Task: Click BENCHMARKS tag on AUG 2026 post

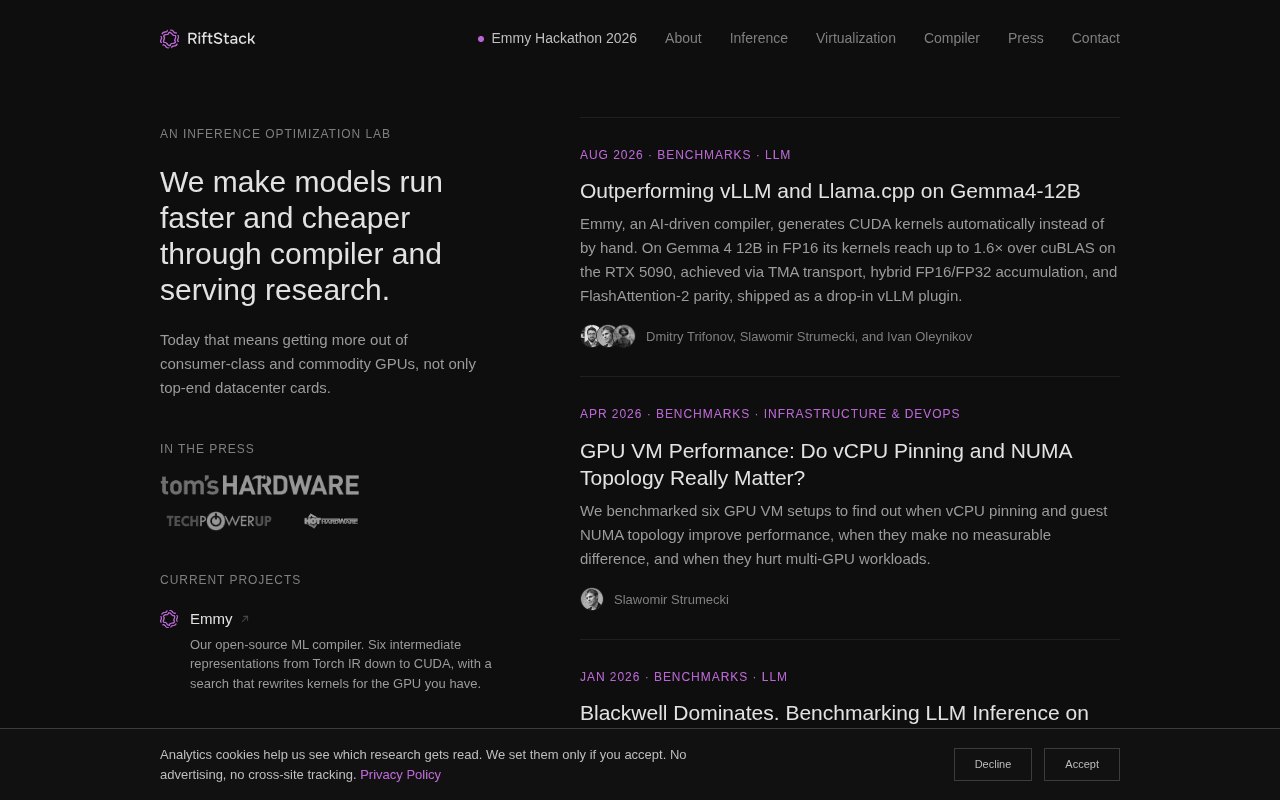Action: pyautogui.click(x=704, y=155)
